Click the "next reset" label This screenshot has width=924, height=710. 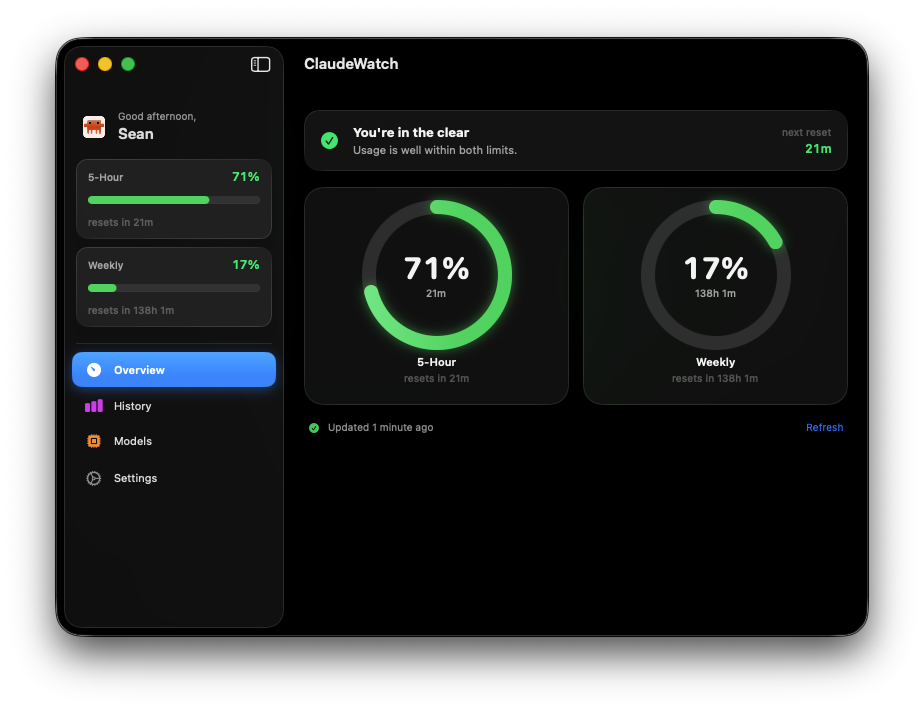point(806,133)
